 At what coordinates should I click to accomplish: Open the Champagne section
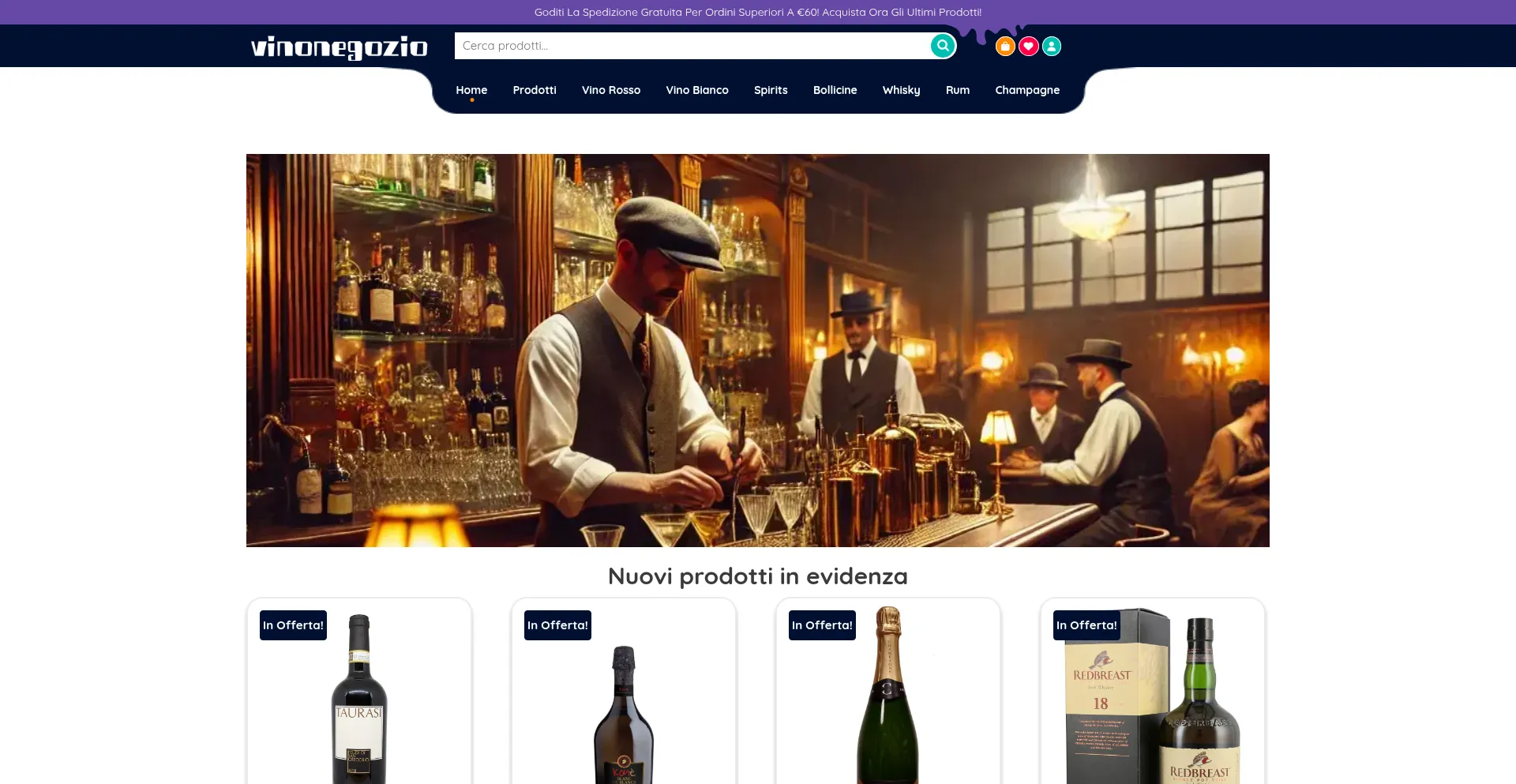[x=1026, y=89]
